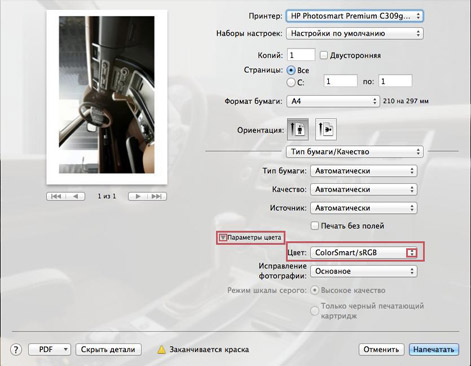Click Напечатать print button
This screenshot has height=366, width=471.
[434, 350]
